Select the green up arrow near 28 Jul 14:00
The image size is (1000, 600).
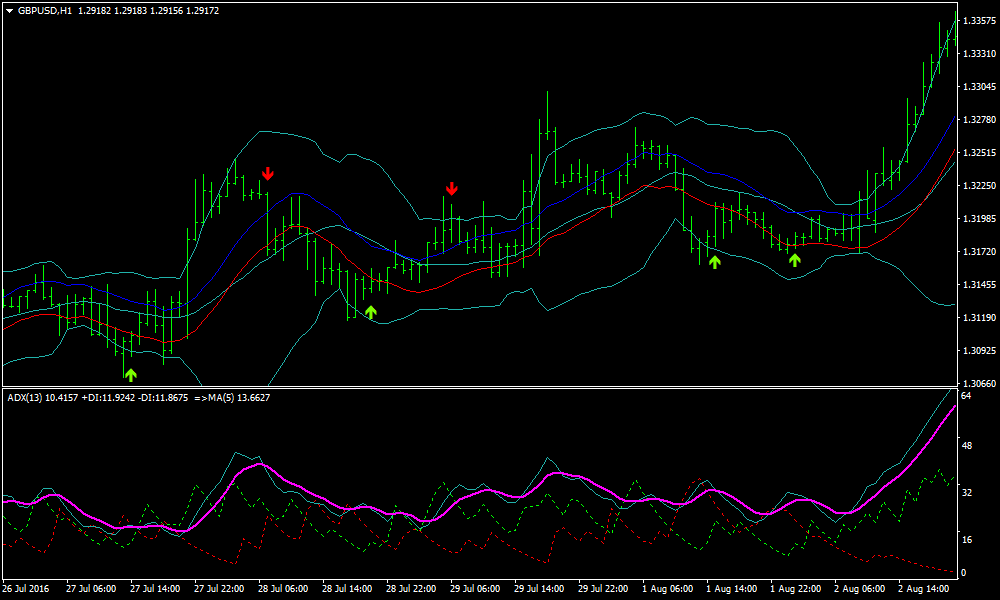point(371,312)
